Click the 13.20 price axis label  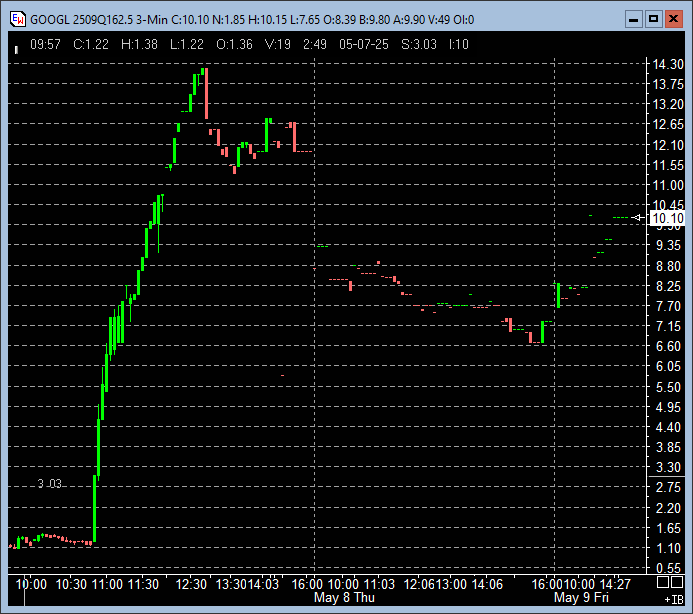click(x=668, y=104)
